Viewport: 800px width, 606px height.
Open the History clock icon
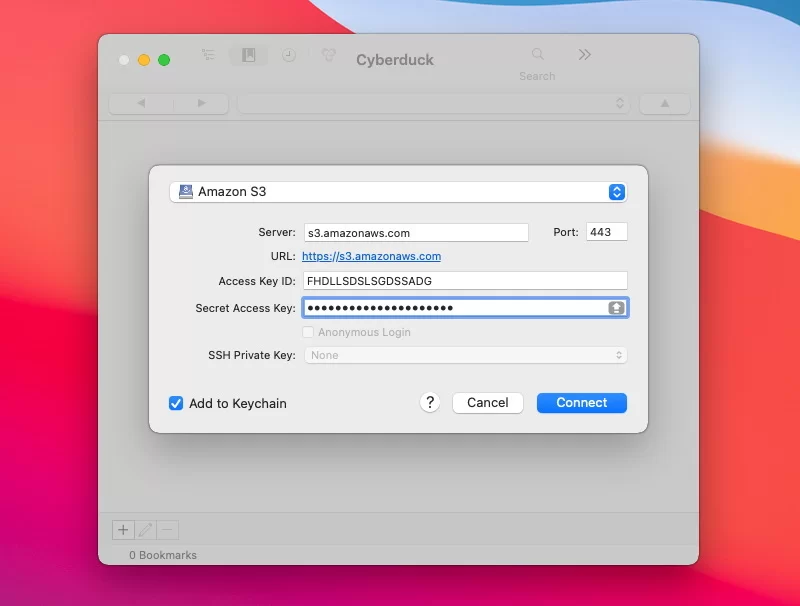(x=289, y=55)
